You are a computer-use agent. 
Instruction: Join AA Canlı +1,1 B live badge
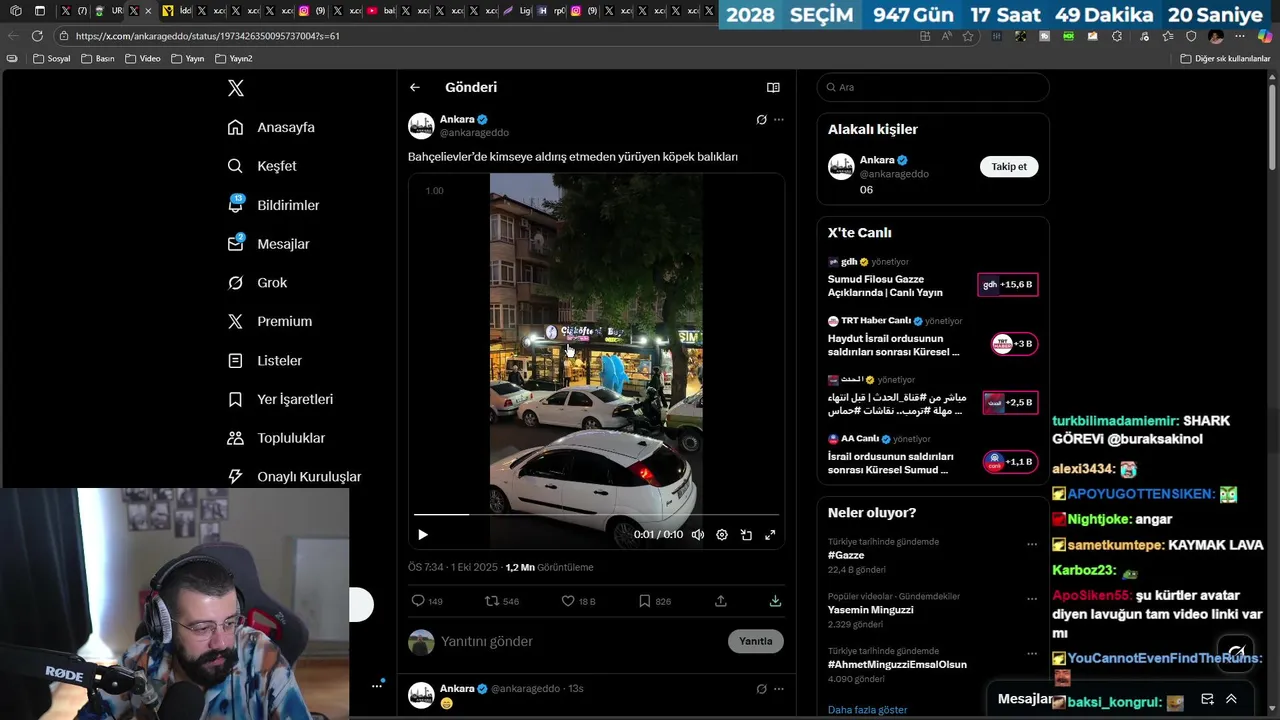point(1010,462)
